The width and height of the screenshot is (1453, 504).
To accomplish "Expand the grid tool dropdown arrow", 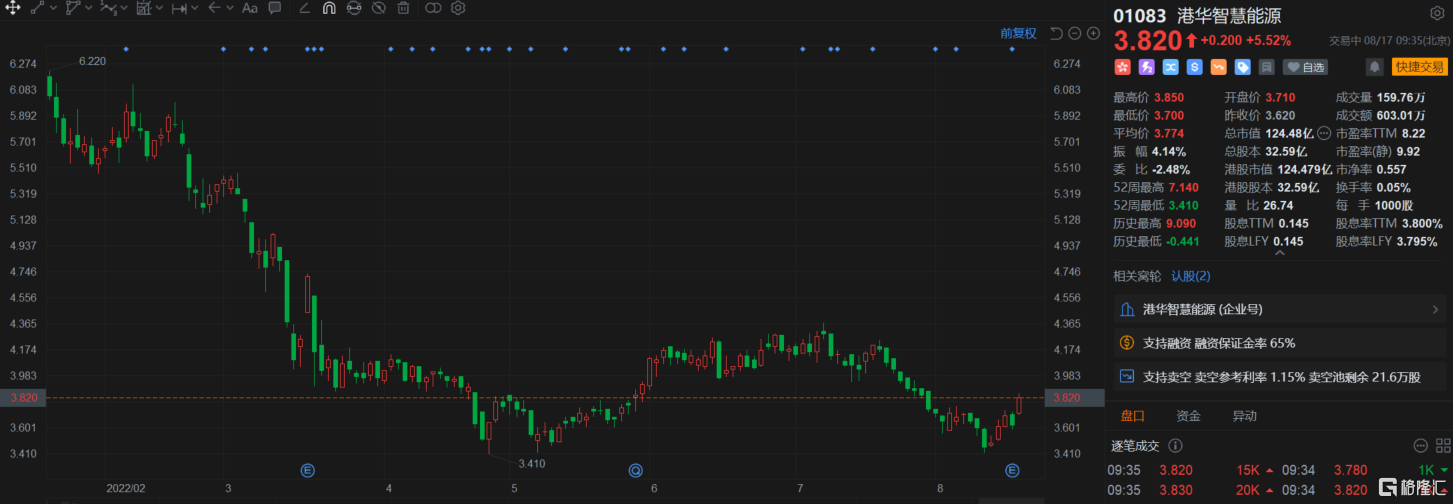I will (x=160, y=8).
